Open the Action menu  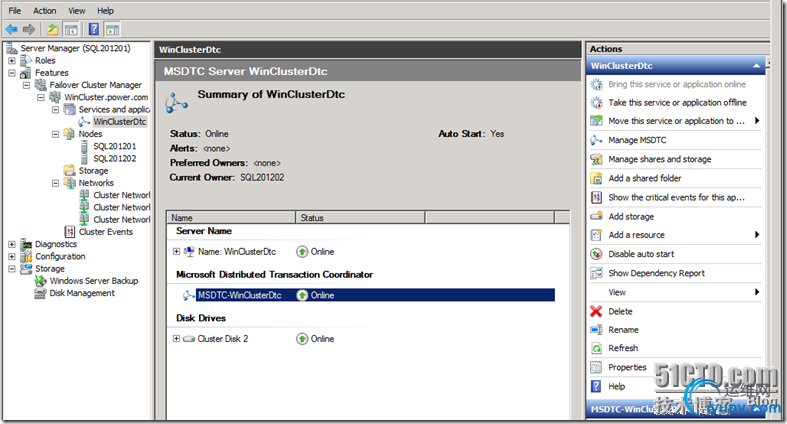[x=45, y=11]
